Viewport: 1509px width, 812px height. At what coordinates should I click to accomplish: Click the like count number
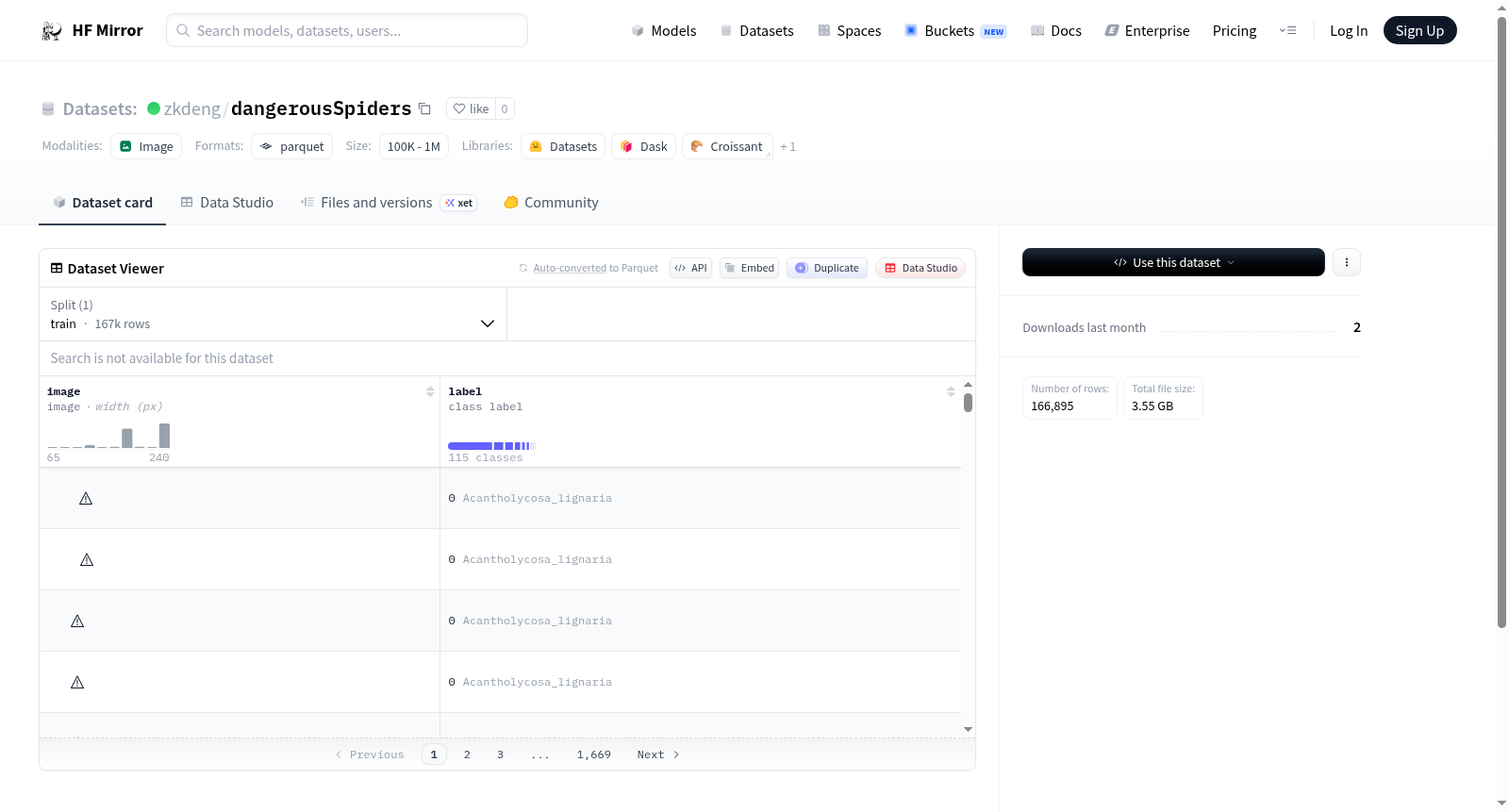tap(505, 108)
